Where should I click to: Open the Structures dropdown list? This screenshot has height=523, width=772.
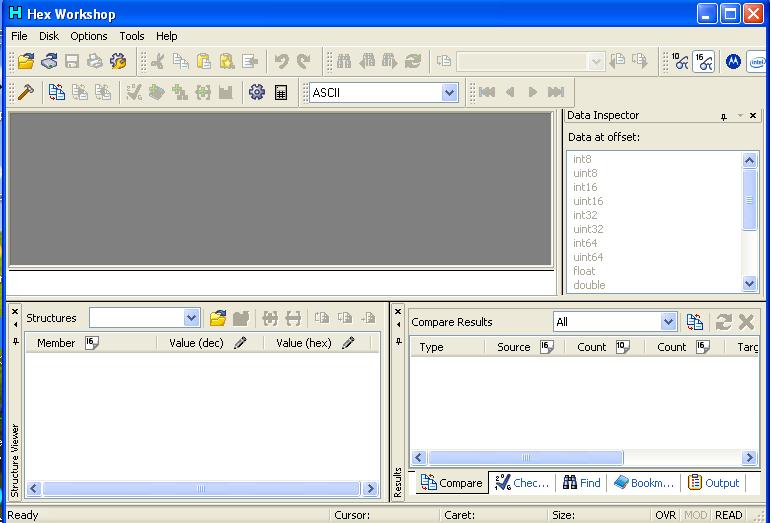[192, 319]
